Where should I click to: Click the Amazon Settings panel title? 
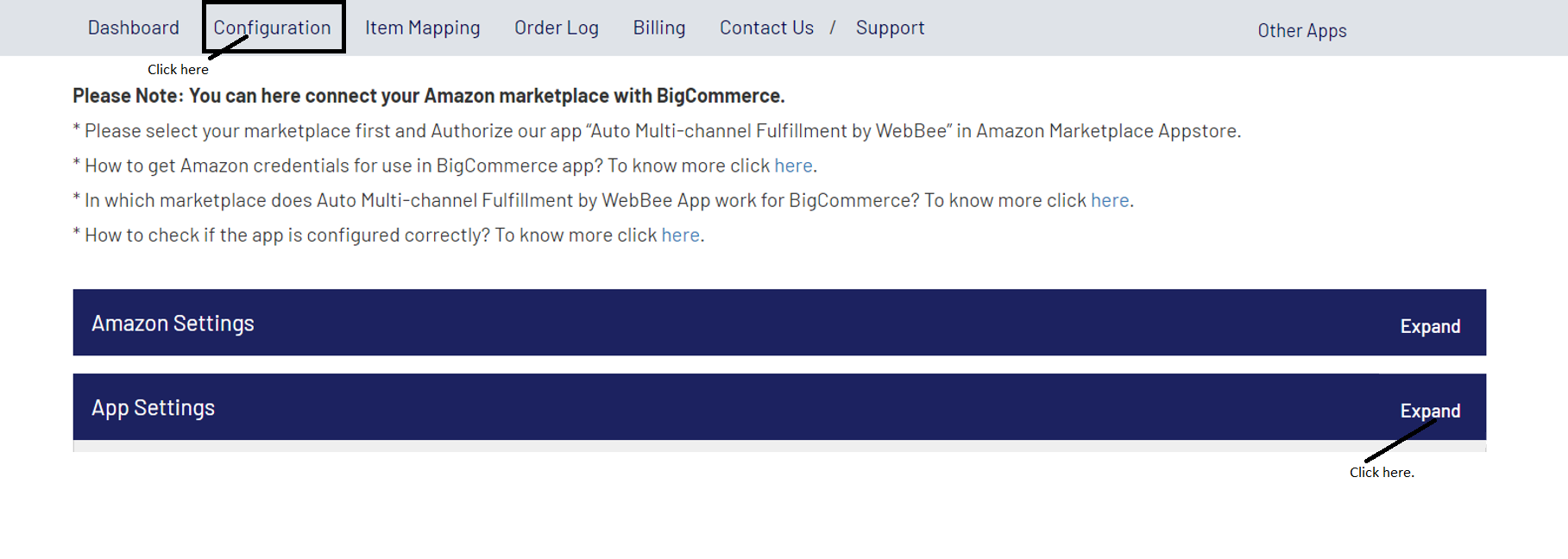[173, 323]
